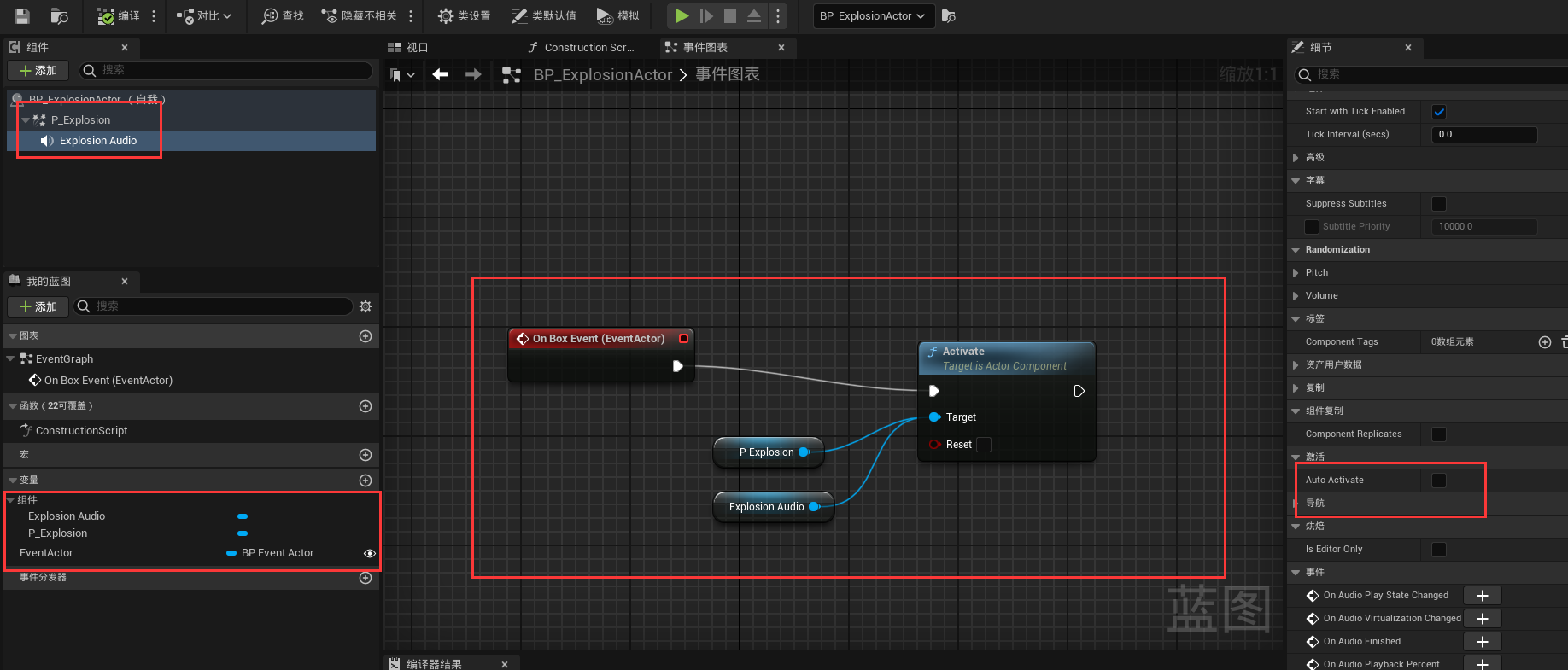
Task: Click the debug object locate icon
Action: pos(949,15)
